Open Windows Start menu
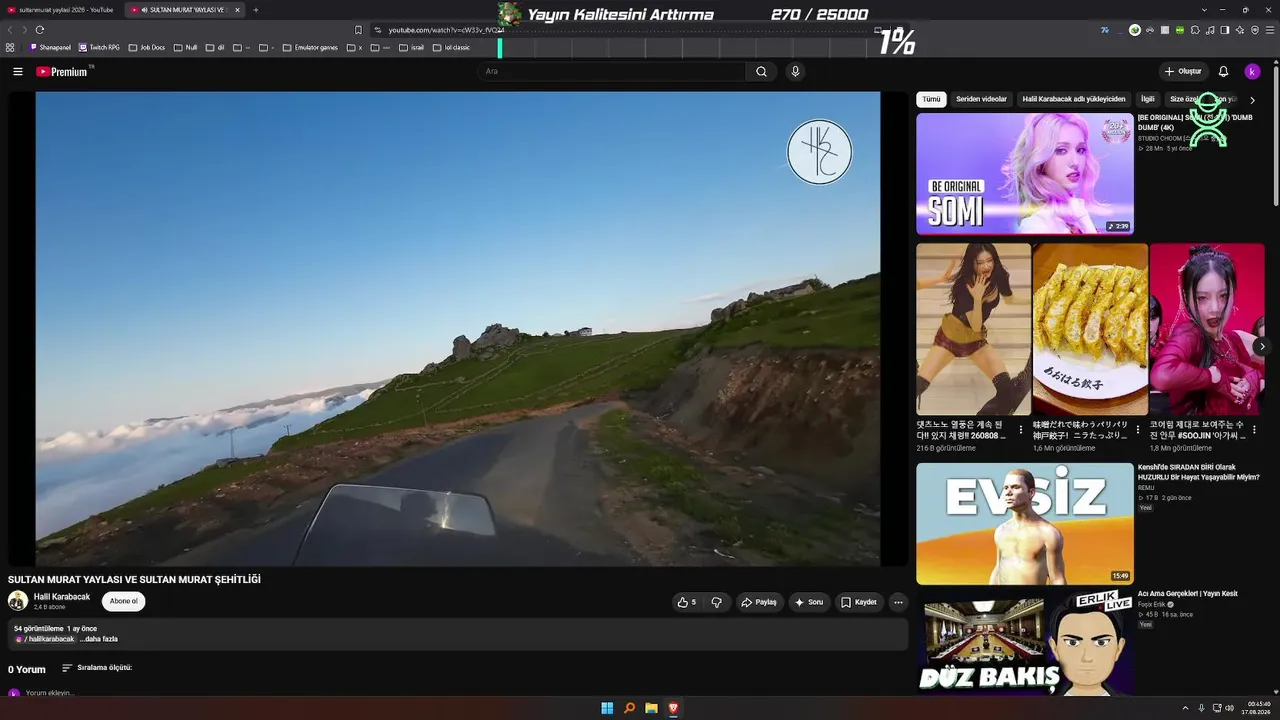Screen dimensions: 1280x720 point(607,708)
